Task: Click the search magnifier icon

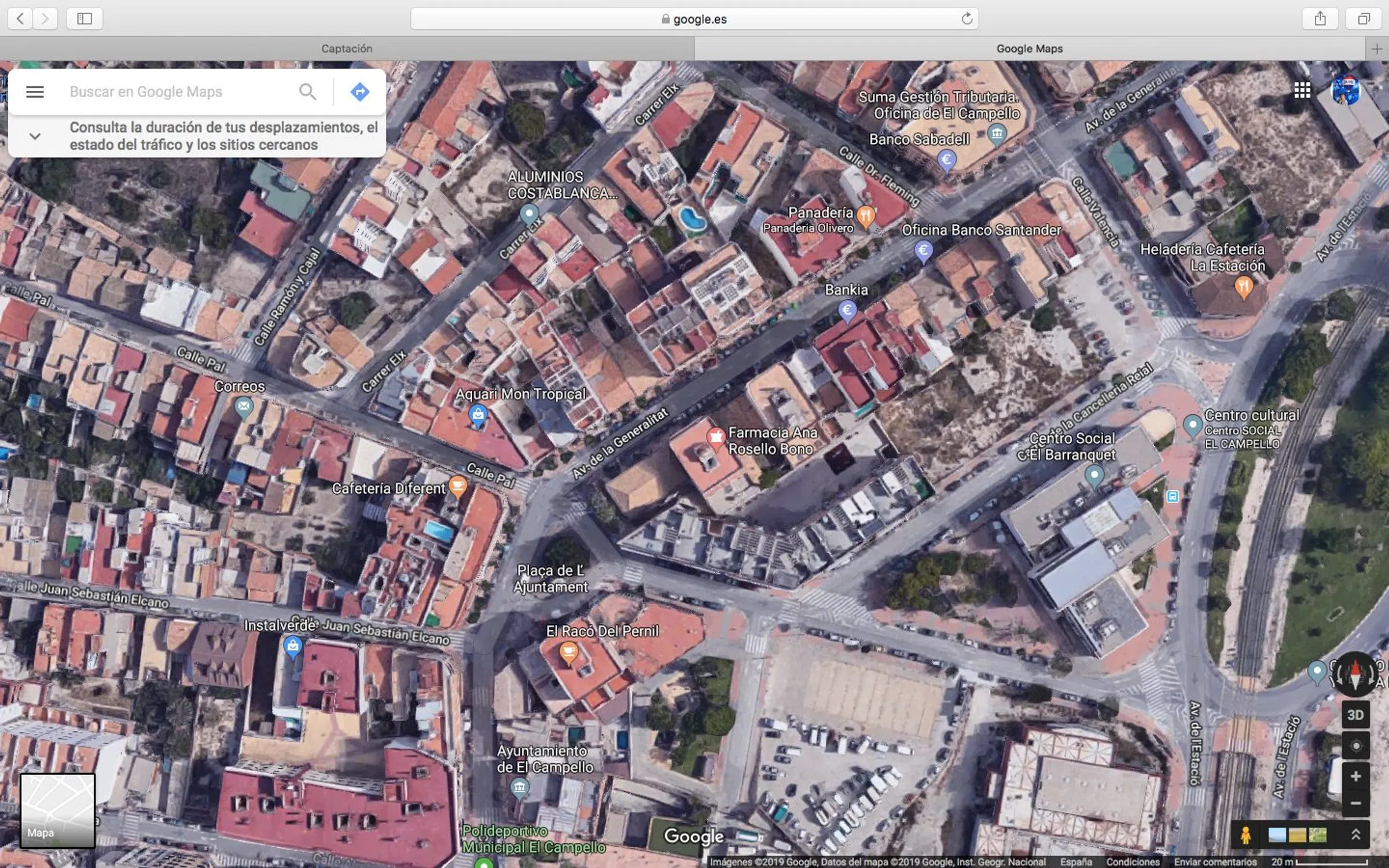Action: coord(307,91)
